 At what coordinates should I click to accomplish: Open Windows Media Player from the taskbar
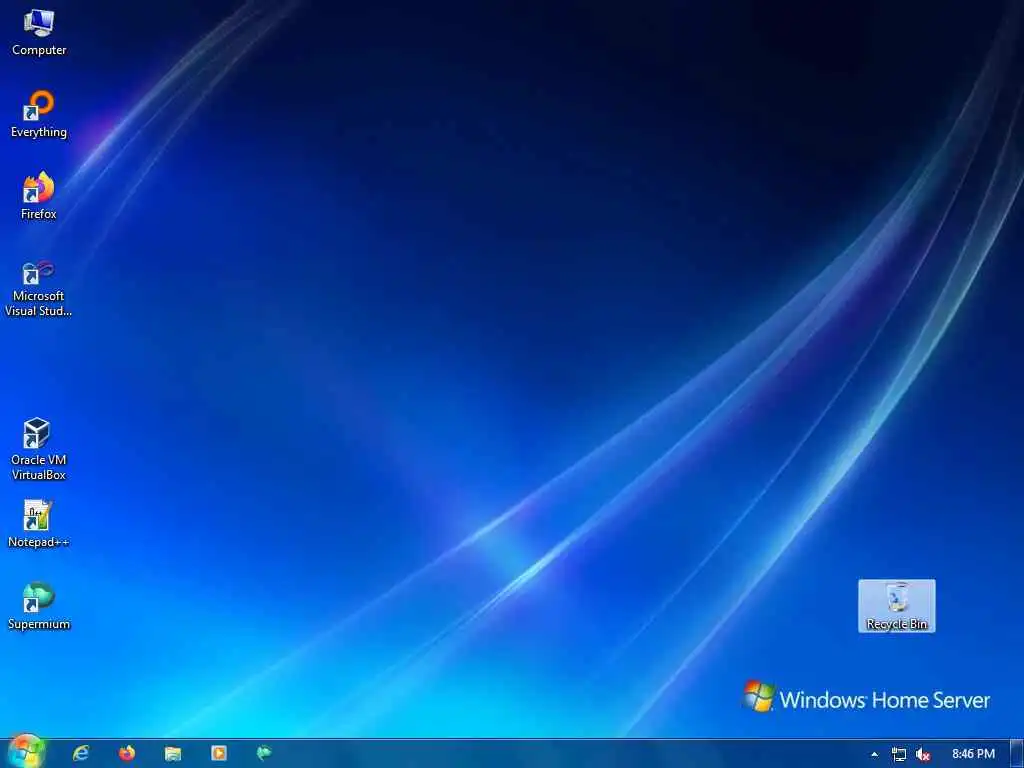(219, 754)
